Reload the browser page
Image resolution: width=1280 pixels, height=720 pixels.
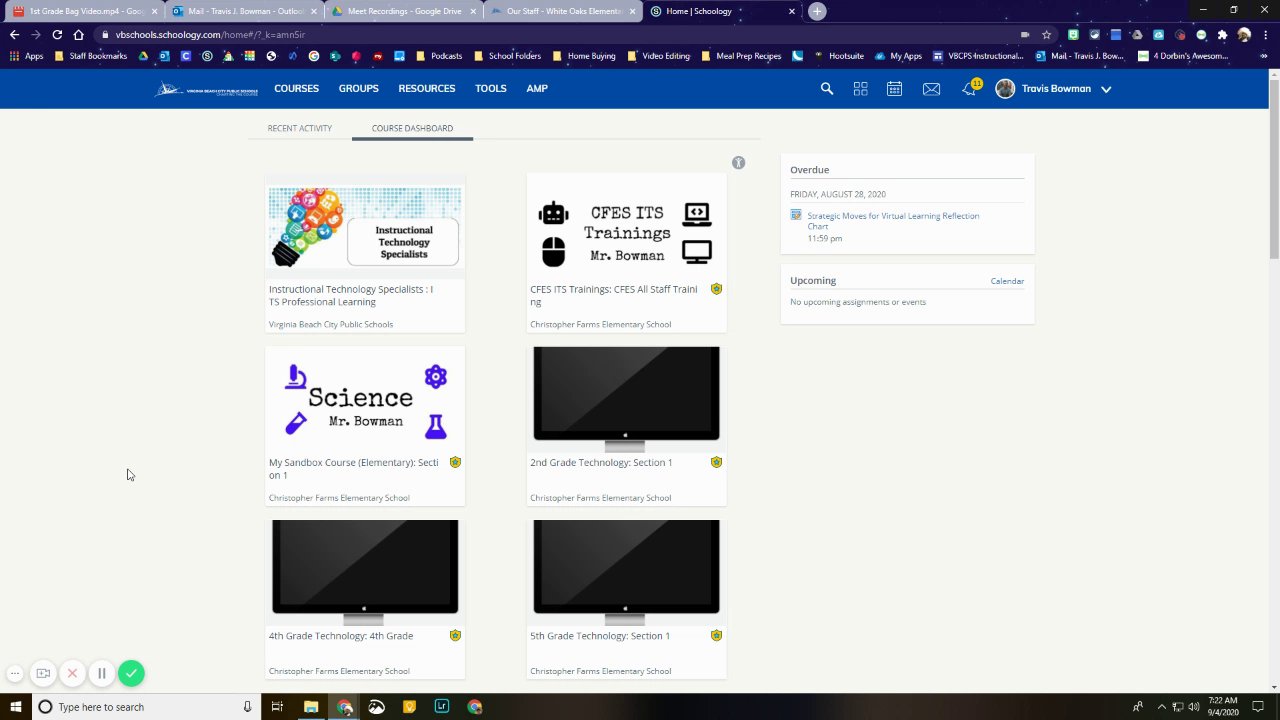(57, 34)
